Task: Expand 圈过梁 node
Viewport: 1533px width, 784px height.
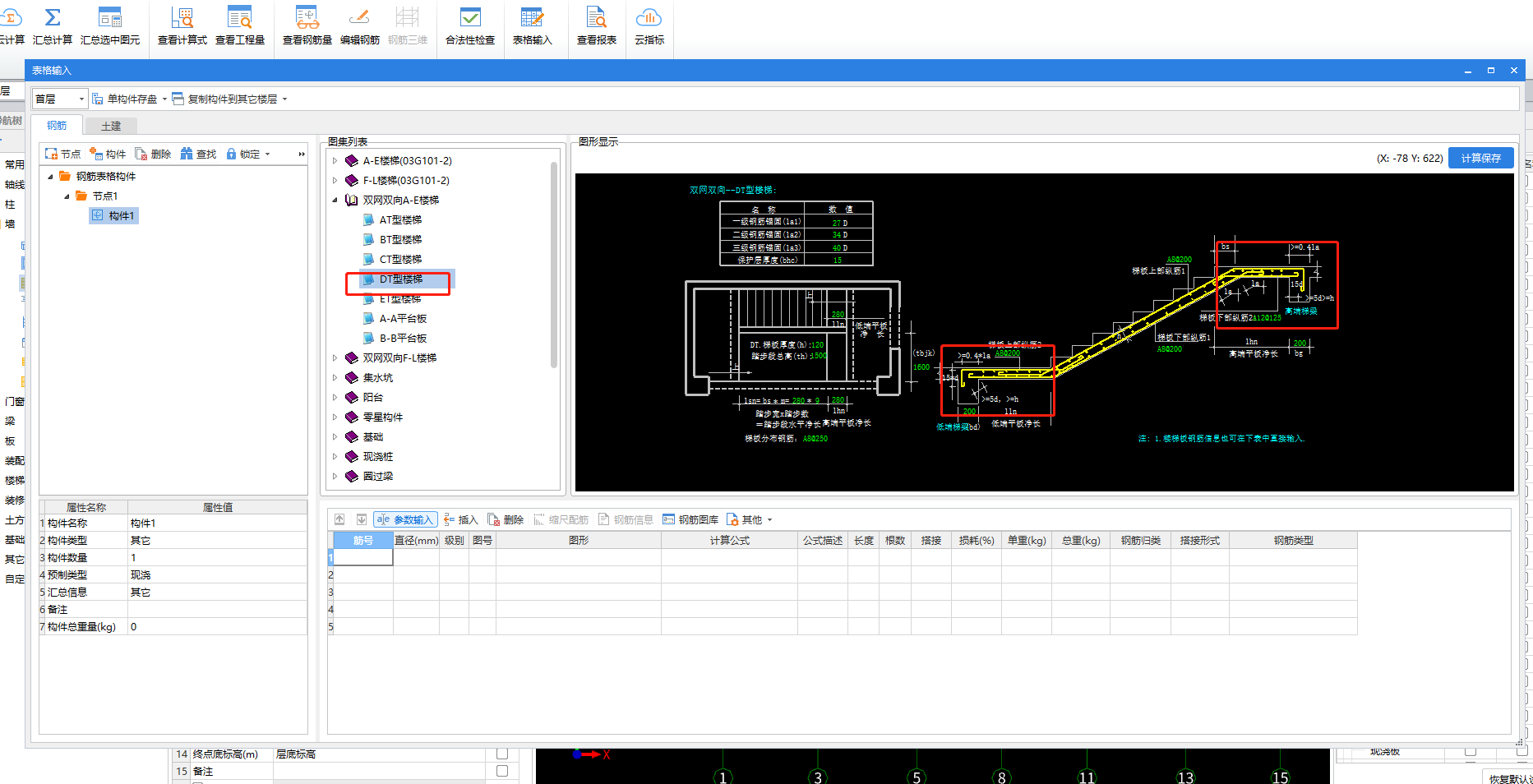Action: tap(335, 476)
